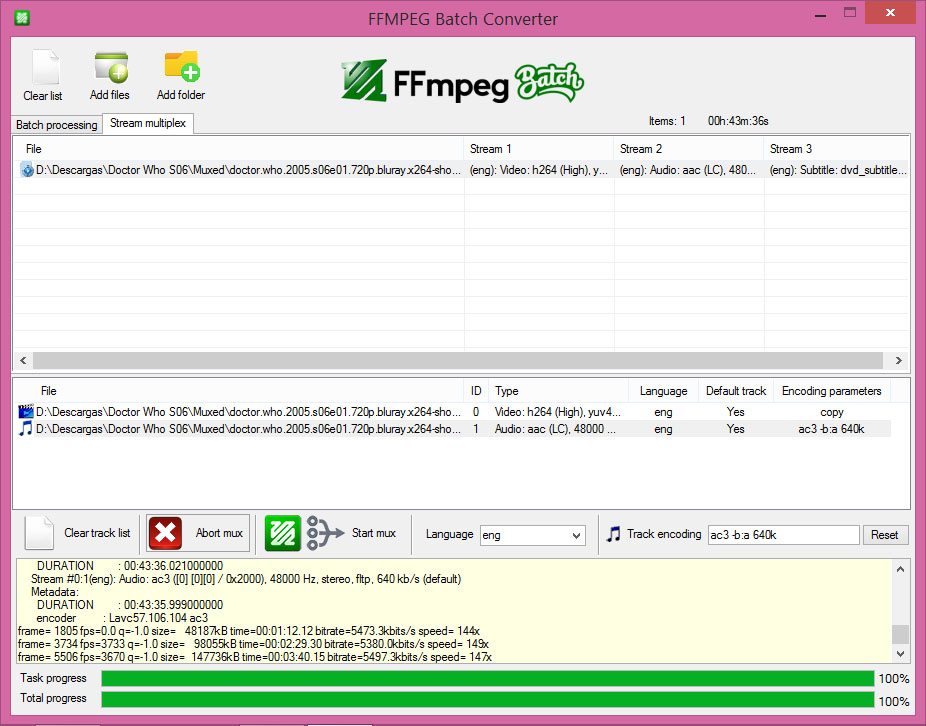Click the Encoding parameters column header
The height and width of the screenshot is (726, 926).
(832, 391)
